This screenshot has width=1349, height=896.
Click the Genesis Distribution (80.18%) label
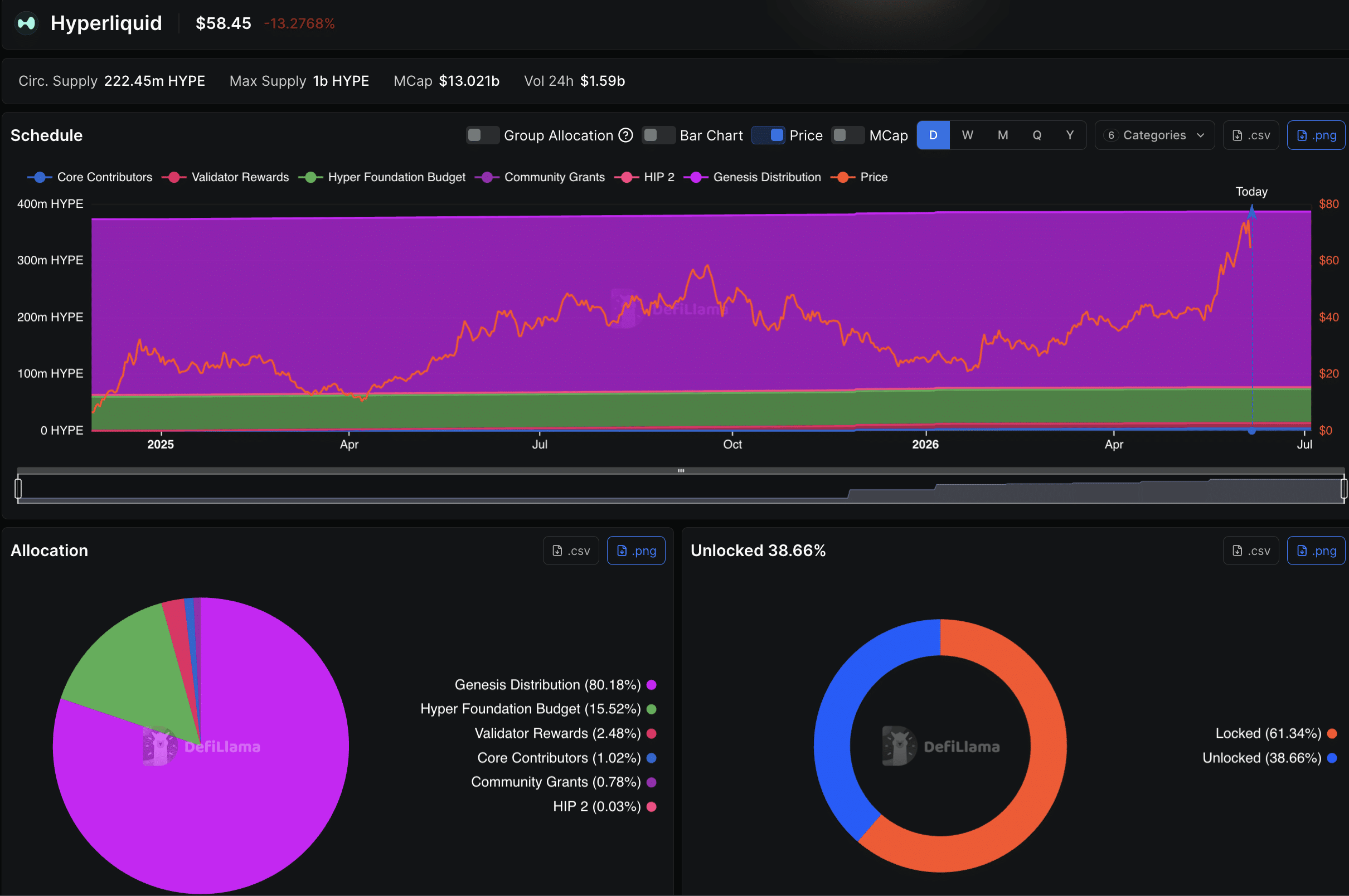(547, 685)
